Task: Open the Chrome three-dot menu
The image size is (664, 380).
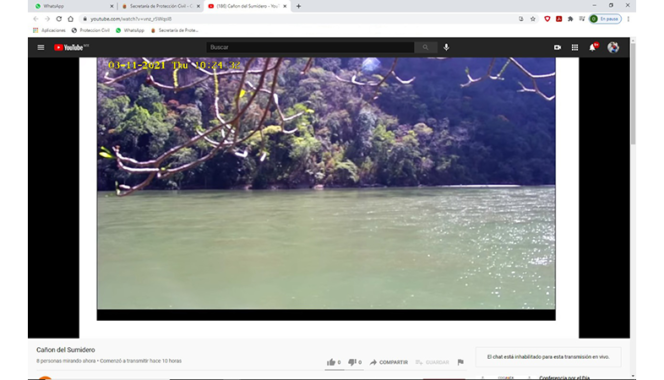Action: tap(628, 19)
